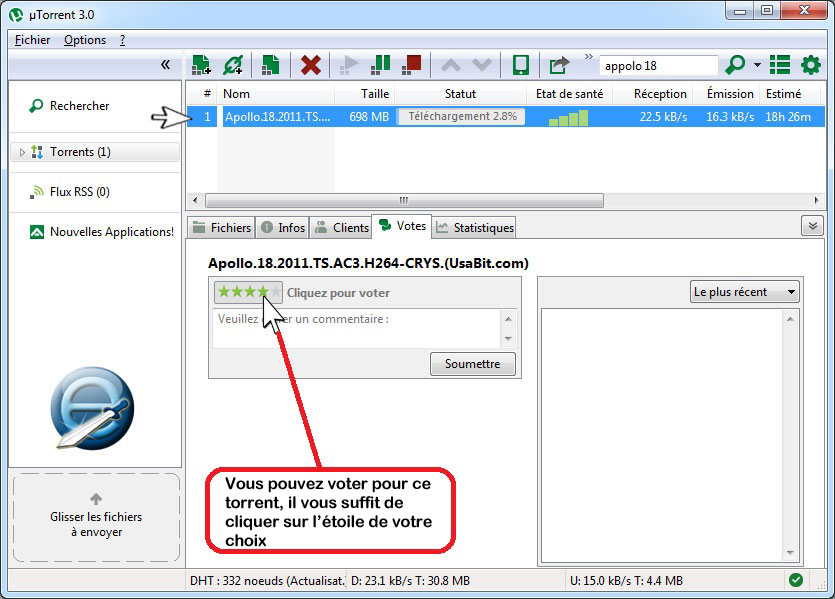Click the Soumettre button
This screenshot has width=835, height=599.
[472, 364]
